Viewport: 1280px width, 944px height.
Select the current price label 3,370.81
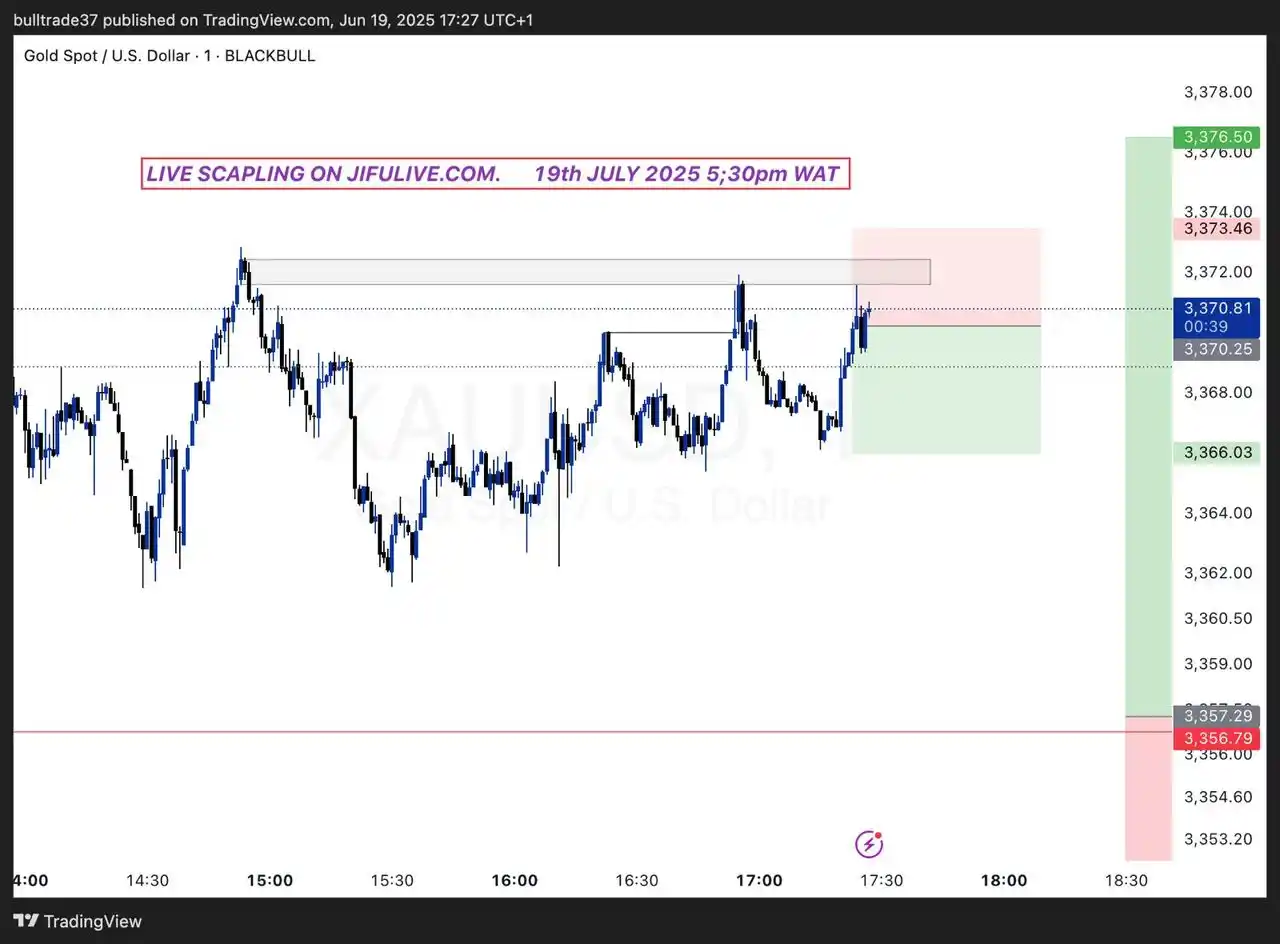(1217, 308)
